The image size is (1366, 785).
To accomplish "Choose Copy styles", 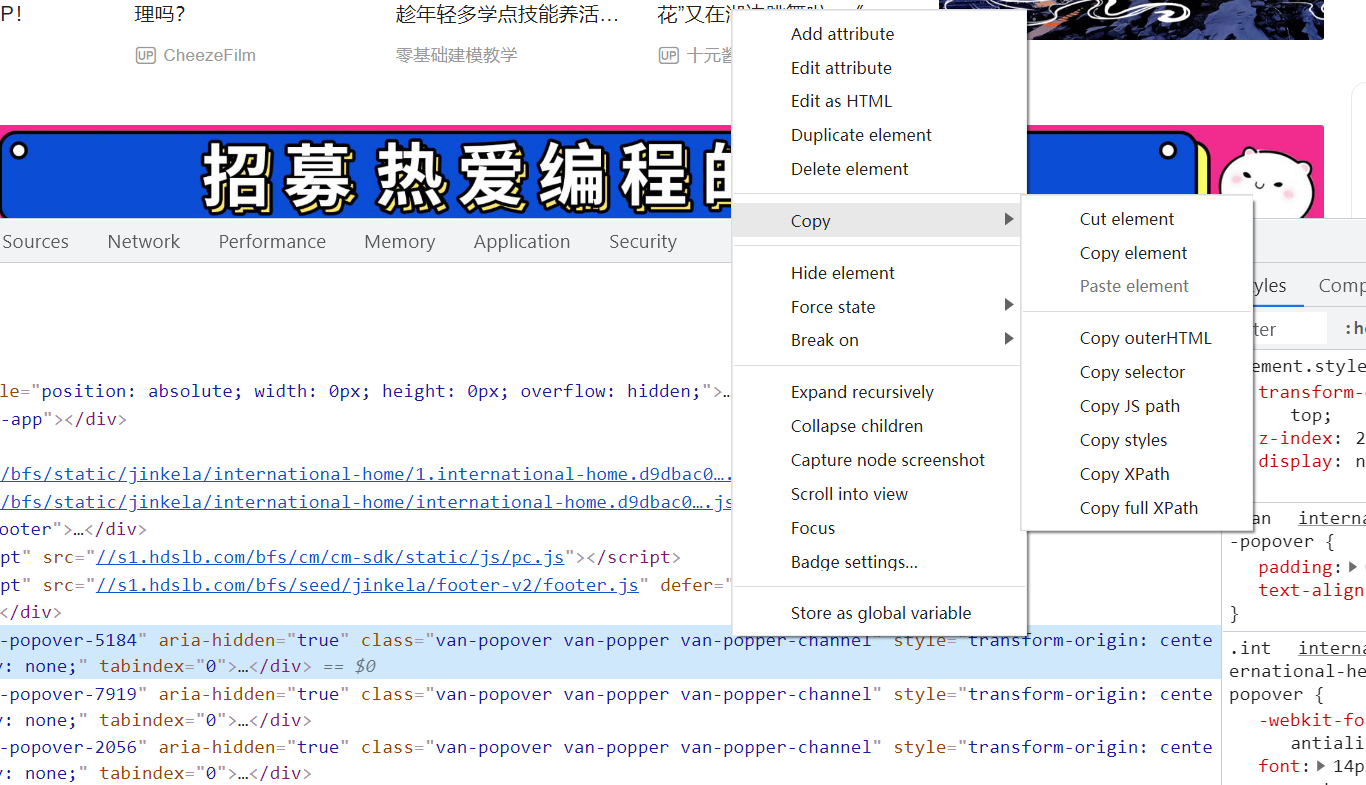I will [1137, 440].
